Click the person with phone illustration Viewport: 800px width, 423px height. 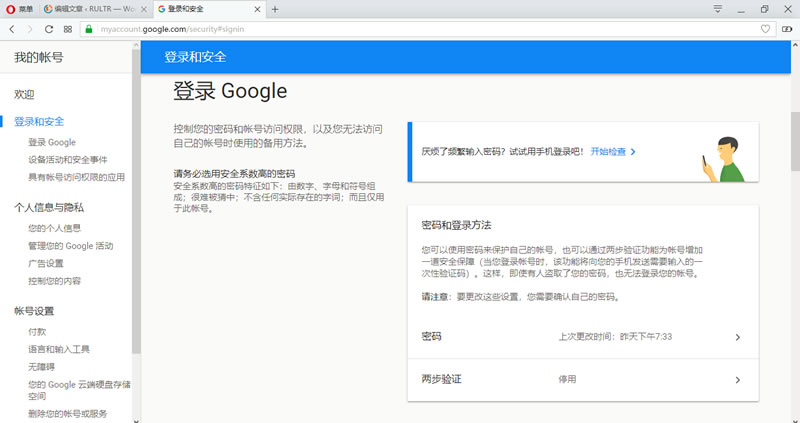tap(724, 159)
